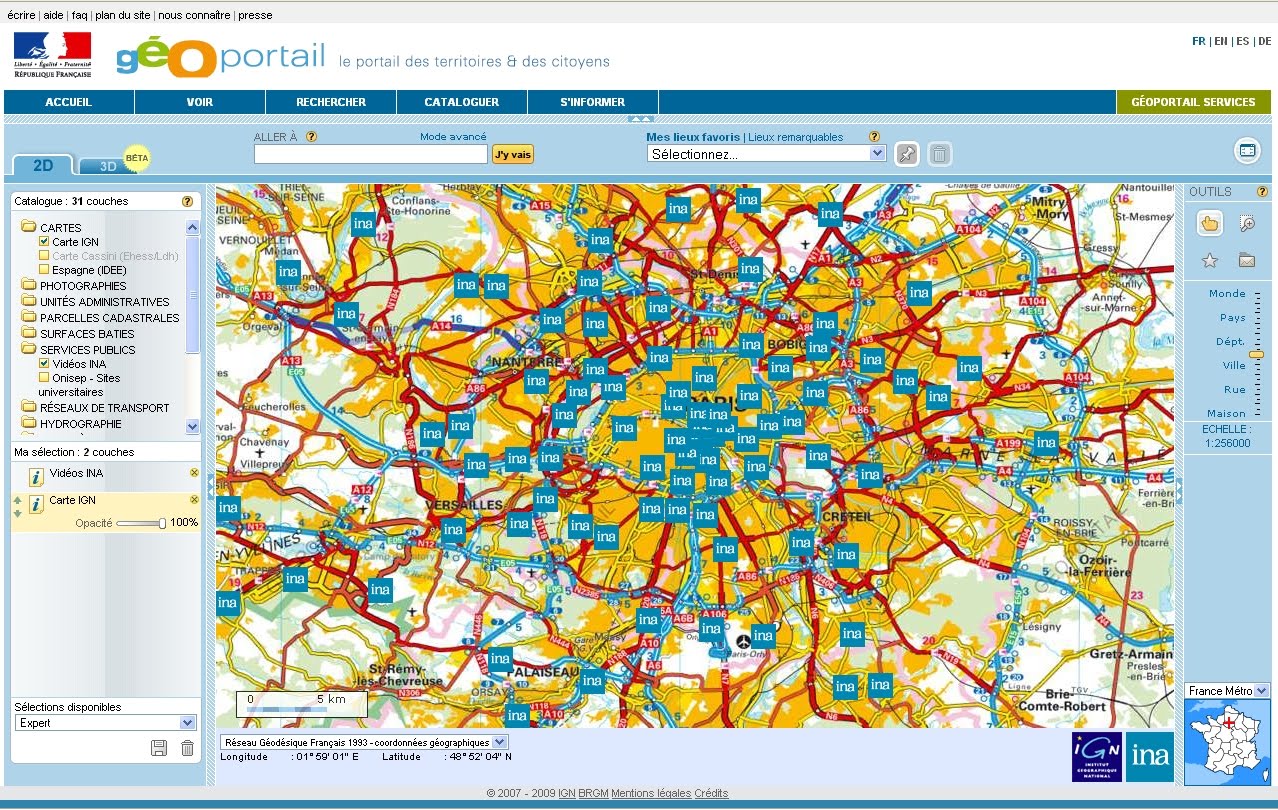Click the J'y vais button

[x=513, y=154]
